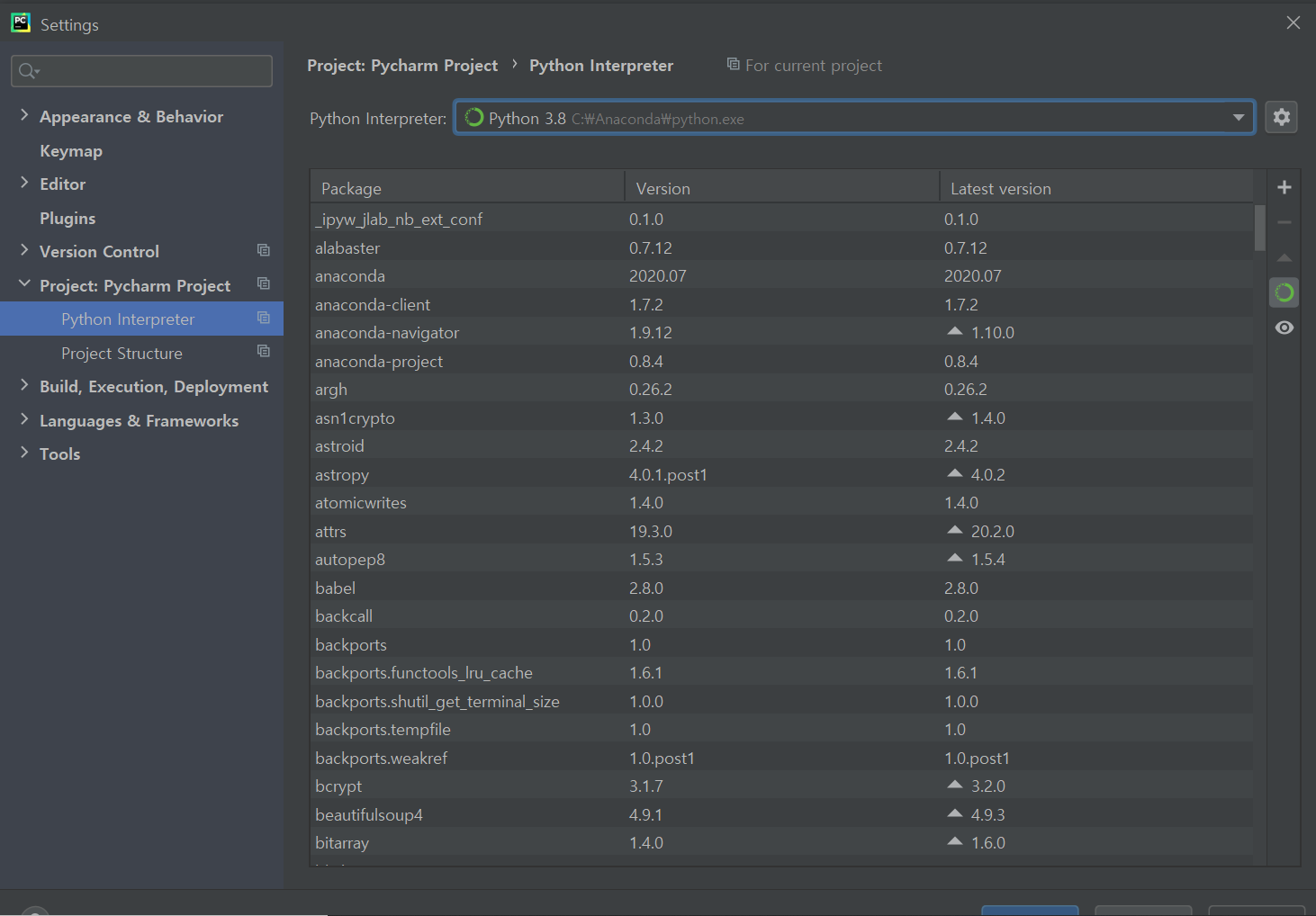The height and width of the screenshot is (916, 1316).
Task: Toggle show early releases eye icon
Action: pyautogui.click(x=1284, y=328)
